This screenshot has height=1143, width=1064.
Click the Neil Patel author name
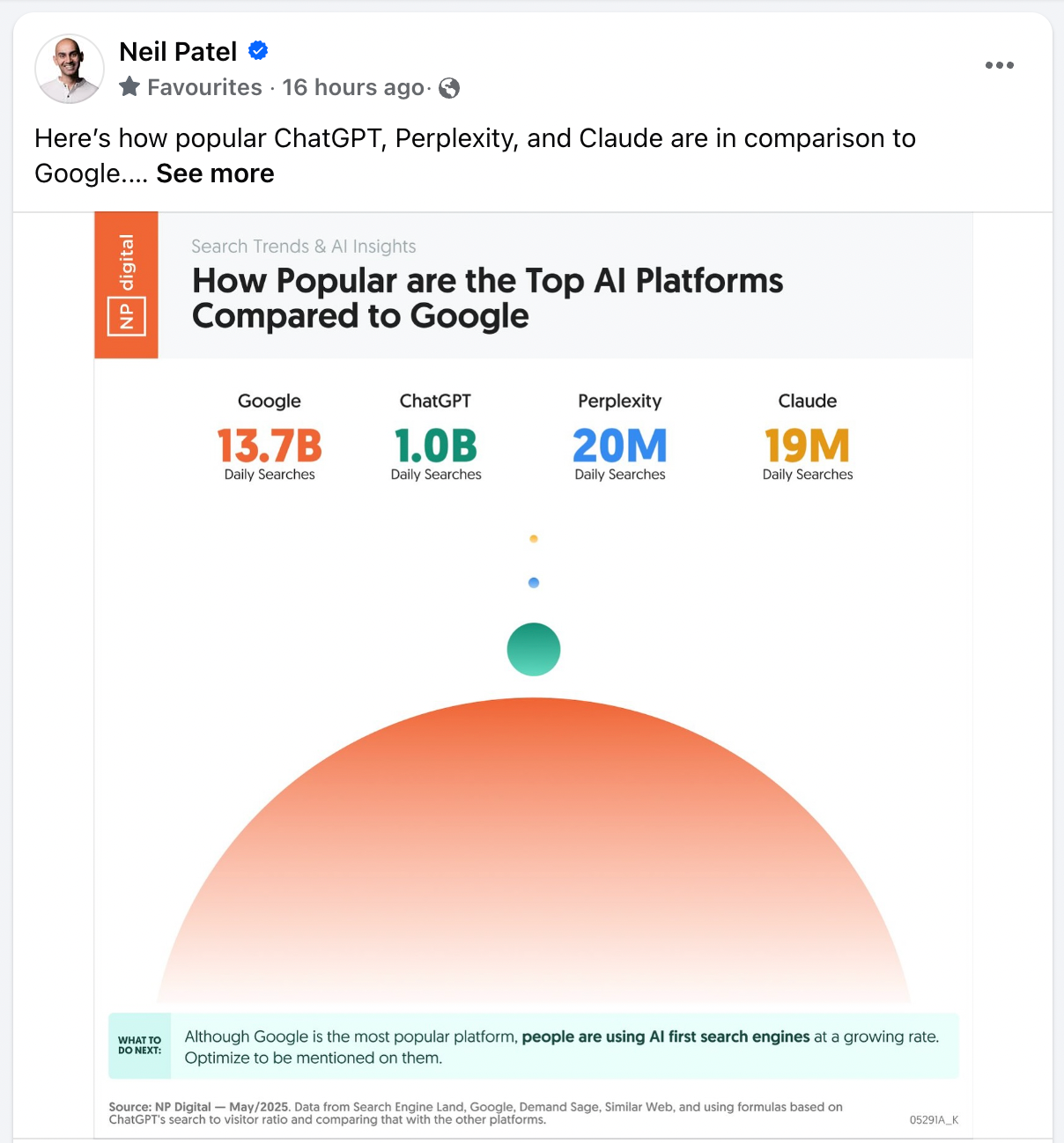(178, 52)
